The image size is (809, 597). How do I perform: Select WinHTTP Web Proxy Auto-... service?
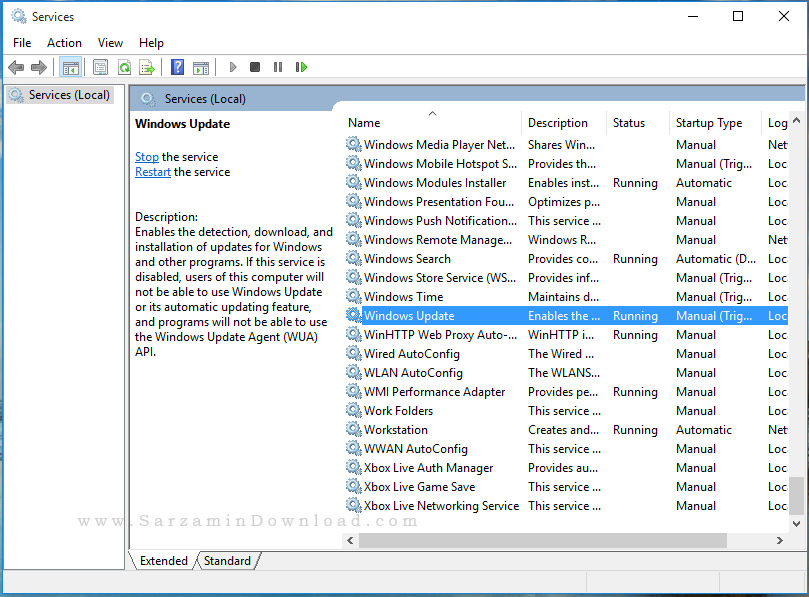[440, 335]
